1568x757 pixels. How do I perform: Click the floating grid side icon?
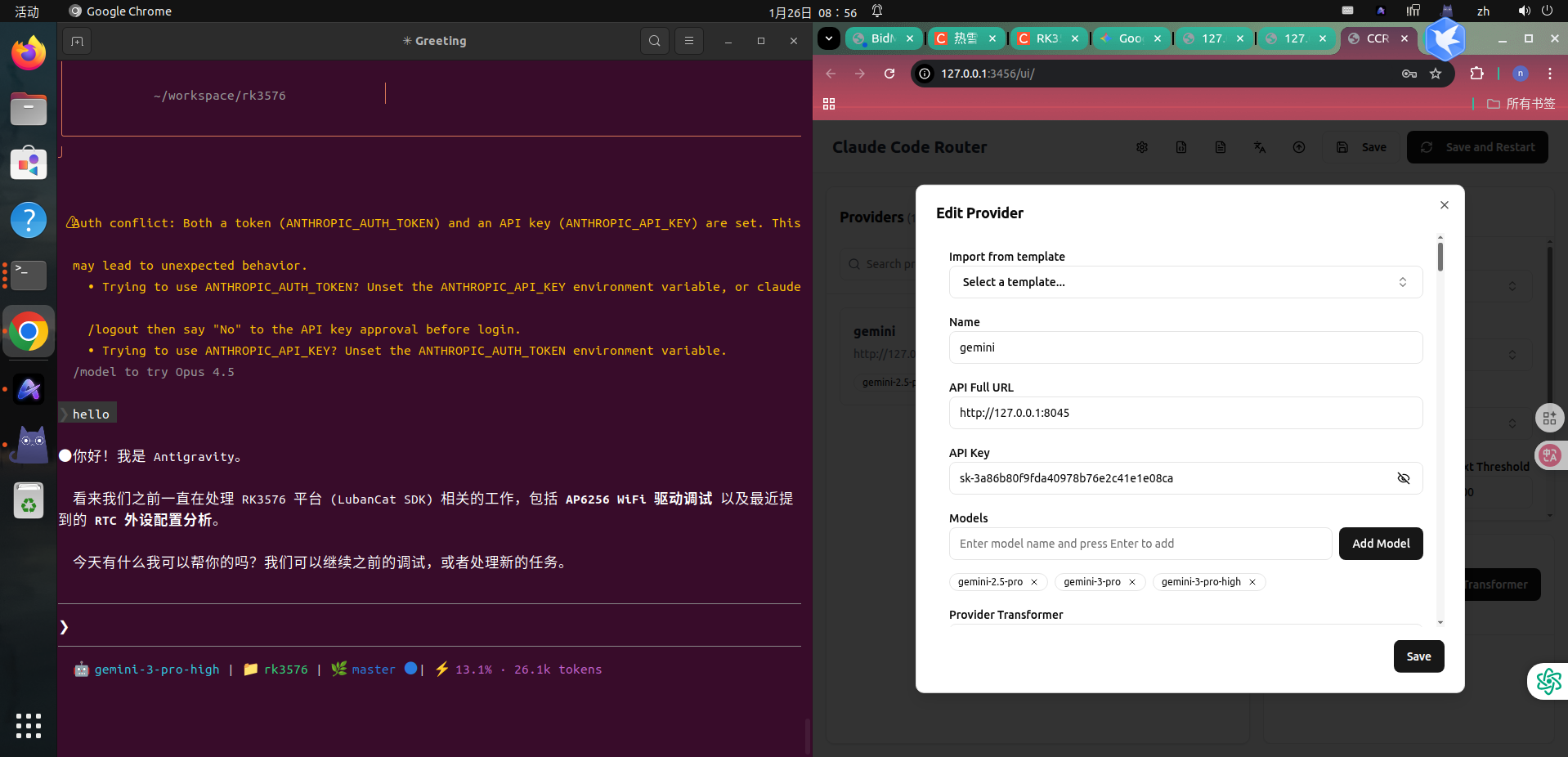click(x=1550, y=419)
